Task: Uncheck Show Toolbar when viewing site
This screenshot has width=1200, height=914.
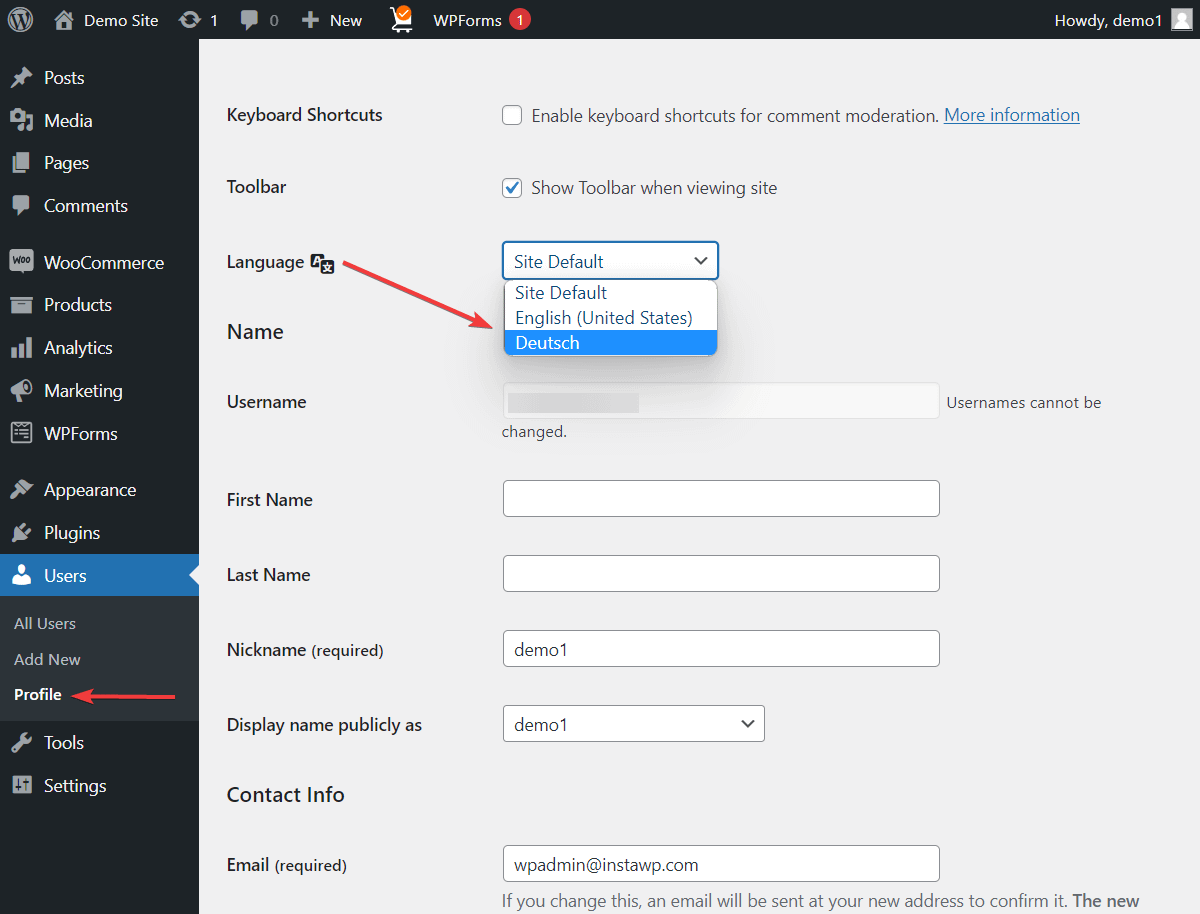Action: (x=512, y=187)
